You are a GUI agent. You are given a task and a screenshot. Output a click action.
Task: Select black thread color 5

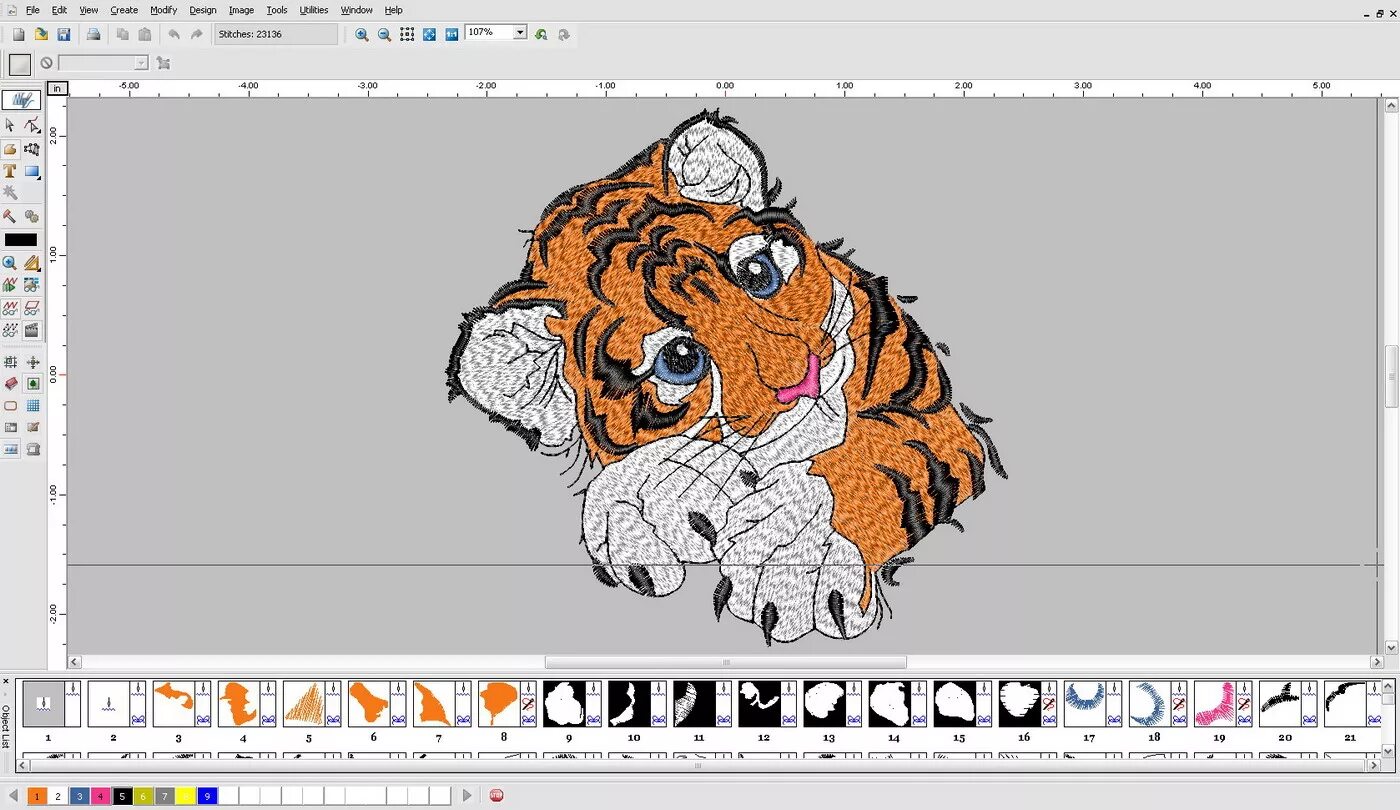[122, 796]
